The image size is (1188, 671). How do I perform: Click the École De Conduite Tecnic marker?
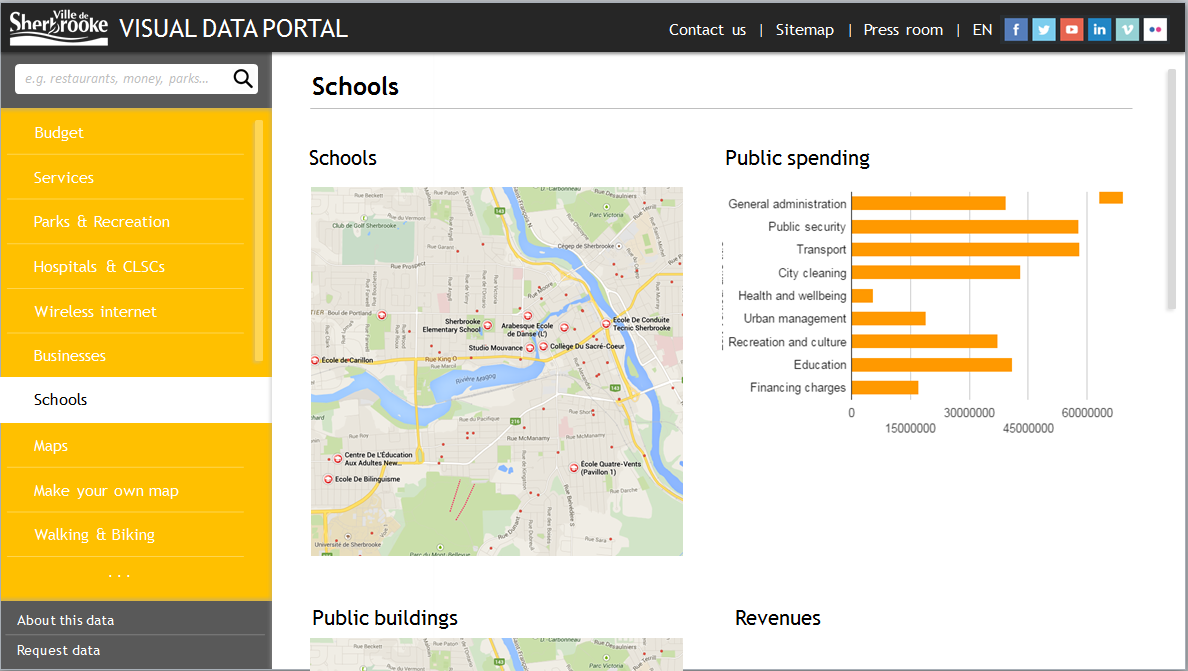point(606,323)
